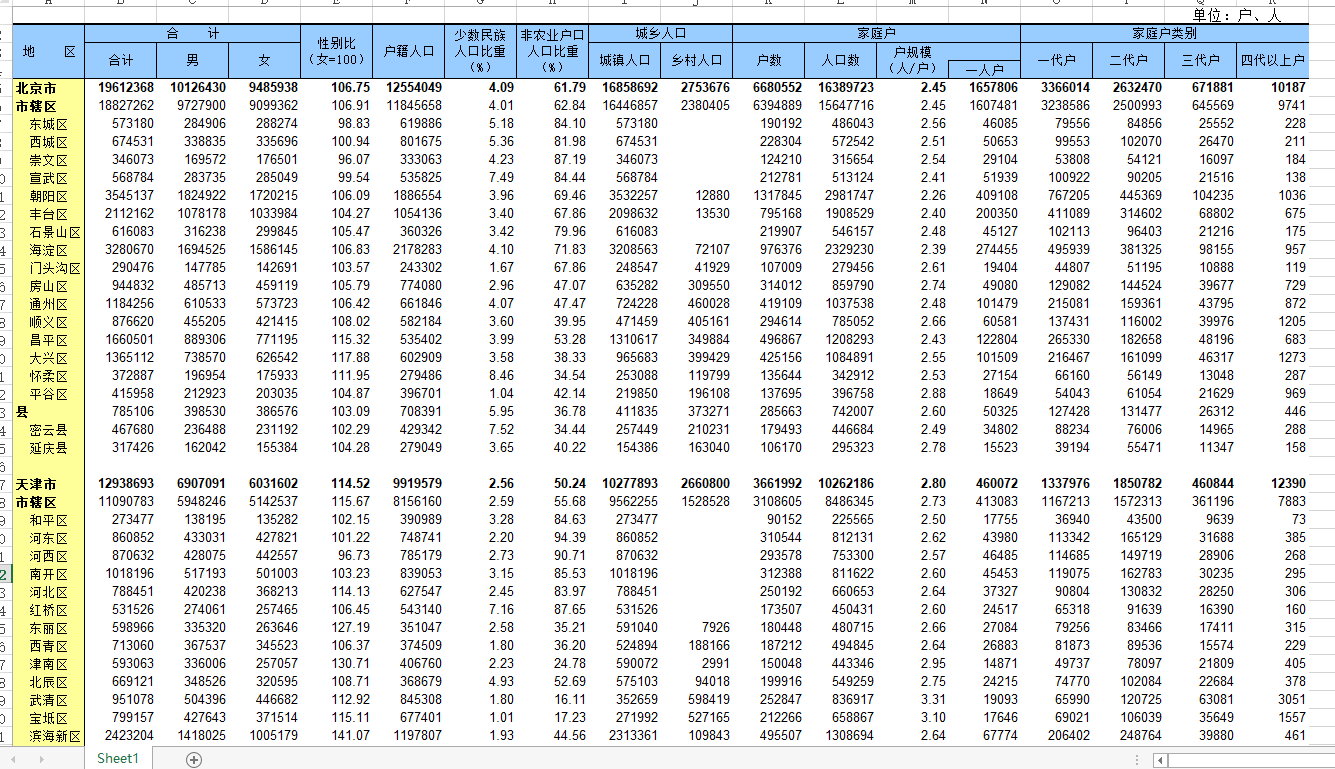Select the 二代户 column header
This screenshot has width=1335, height=769.
pyautogui.click(x=1128, y=60)
